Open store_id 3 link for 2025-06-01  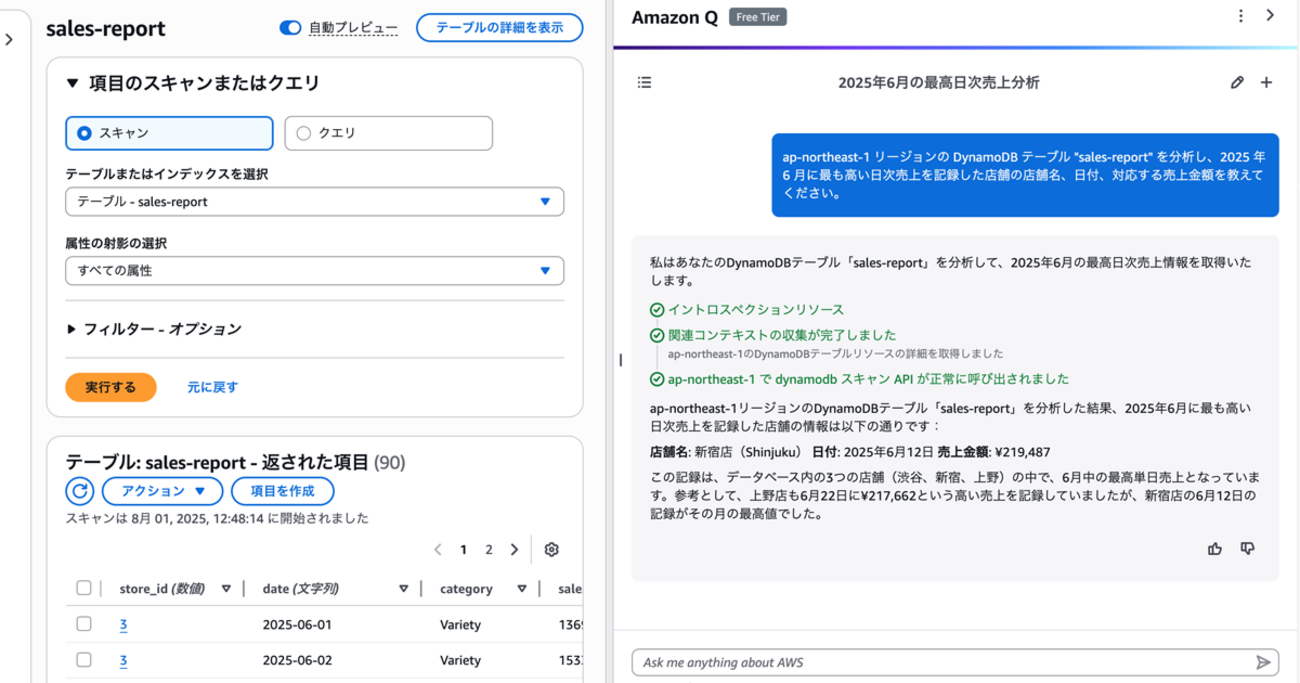[123, 625]
